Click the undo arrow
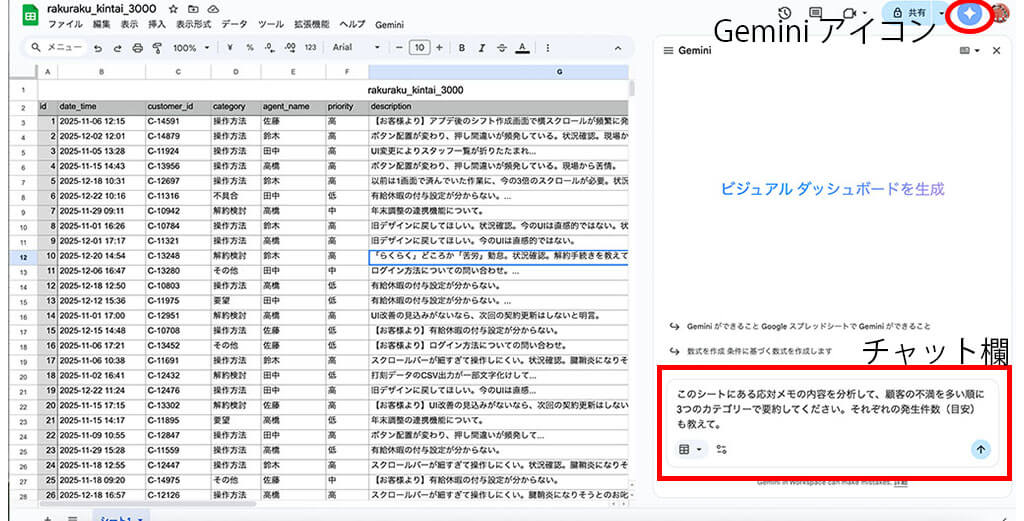This screenshot has width=1024, height=521. pos(98,48)
